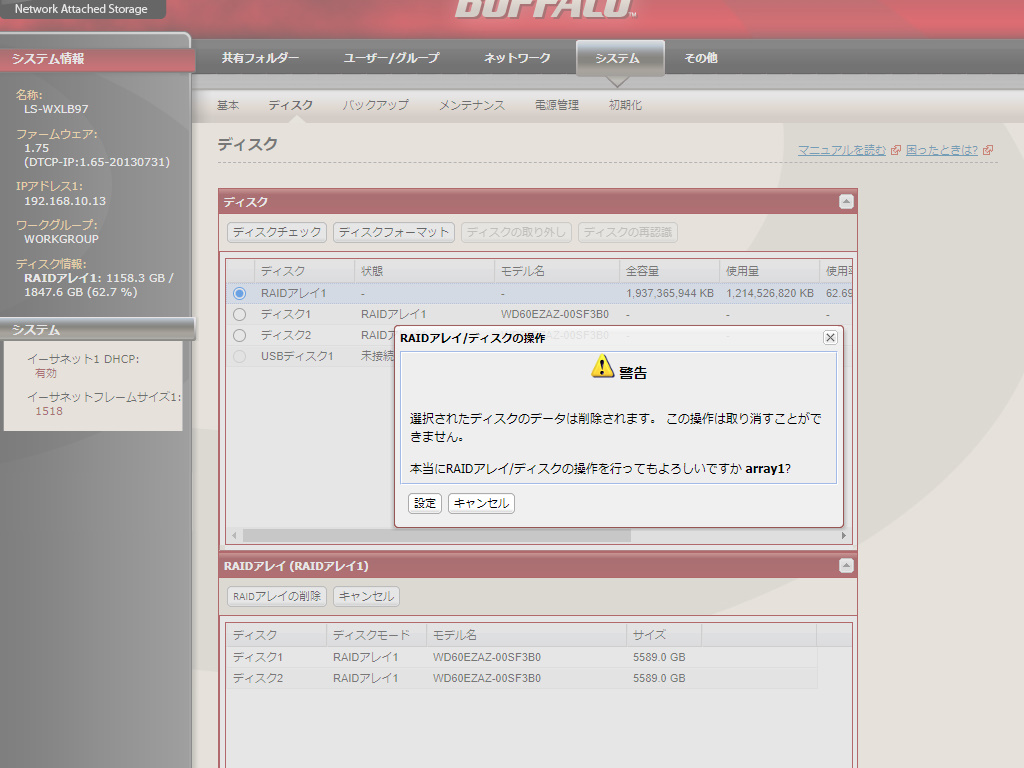Click the ディスクチェック button
Viewport: 1024px width, 768px height.
277,232
